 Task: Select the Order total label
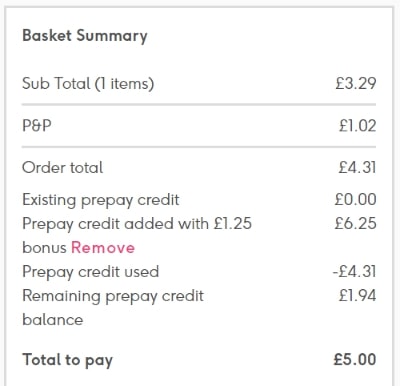pyautogui.click(x=62, y=167)
